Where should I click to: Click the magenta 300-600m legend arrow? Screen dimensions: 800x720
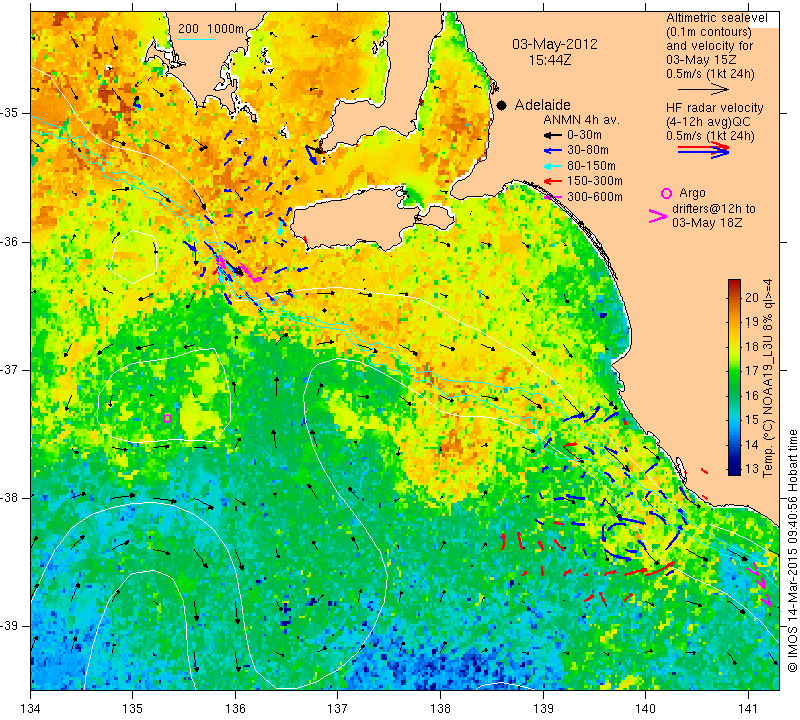pos(553,197)
